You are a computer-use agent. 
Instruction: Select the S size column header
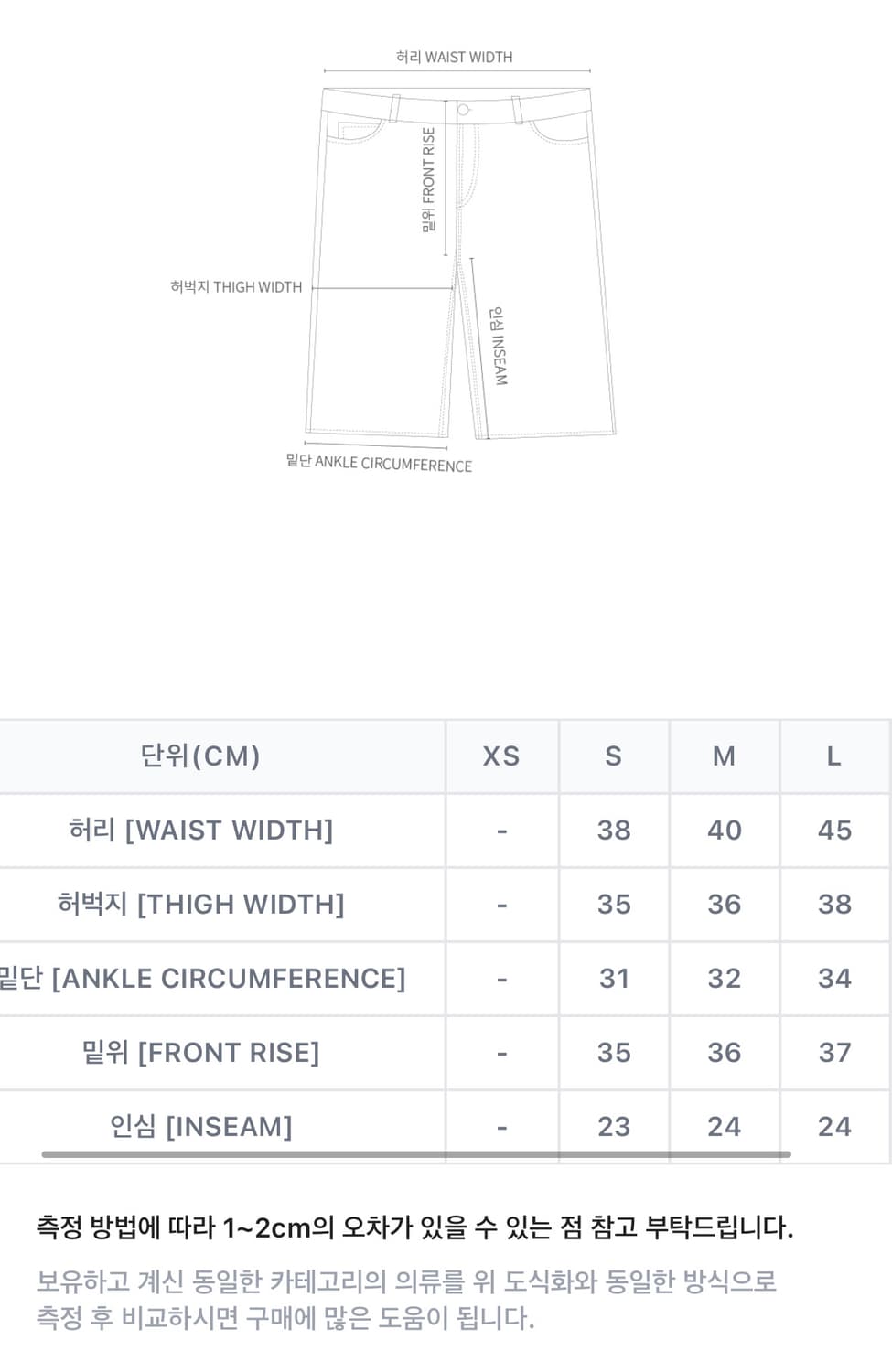pos(614,756)
